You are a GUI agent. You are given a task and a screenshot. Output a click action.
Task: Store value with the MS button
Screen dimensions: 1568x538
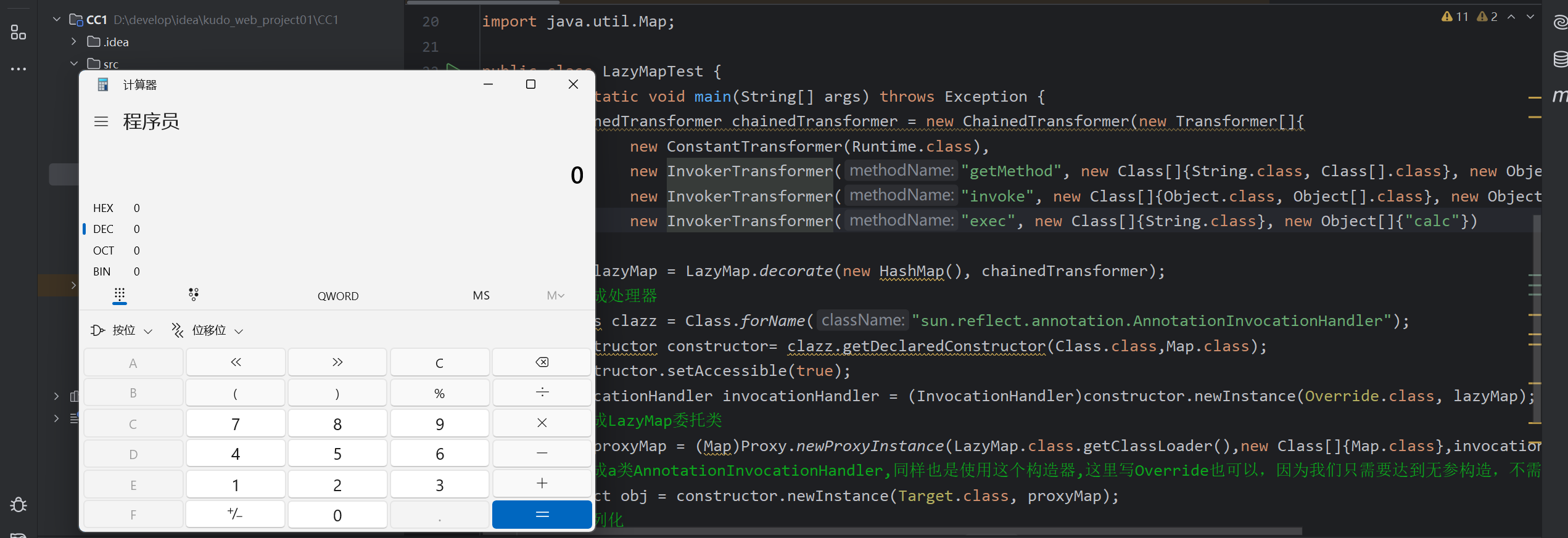pos(481,296)
